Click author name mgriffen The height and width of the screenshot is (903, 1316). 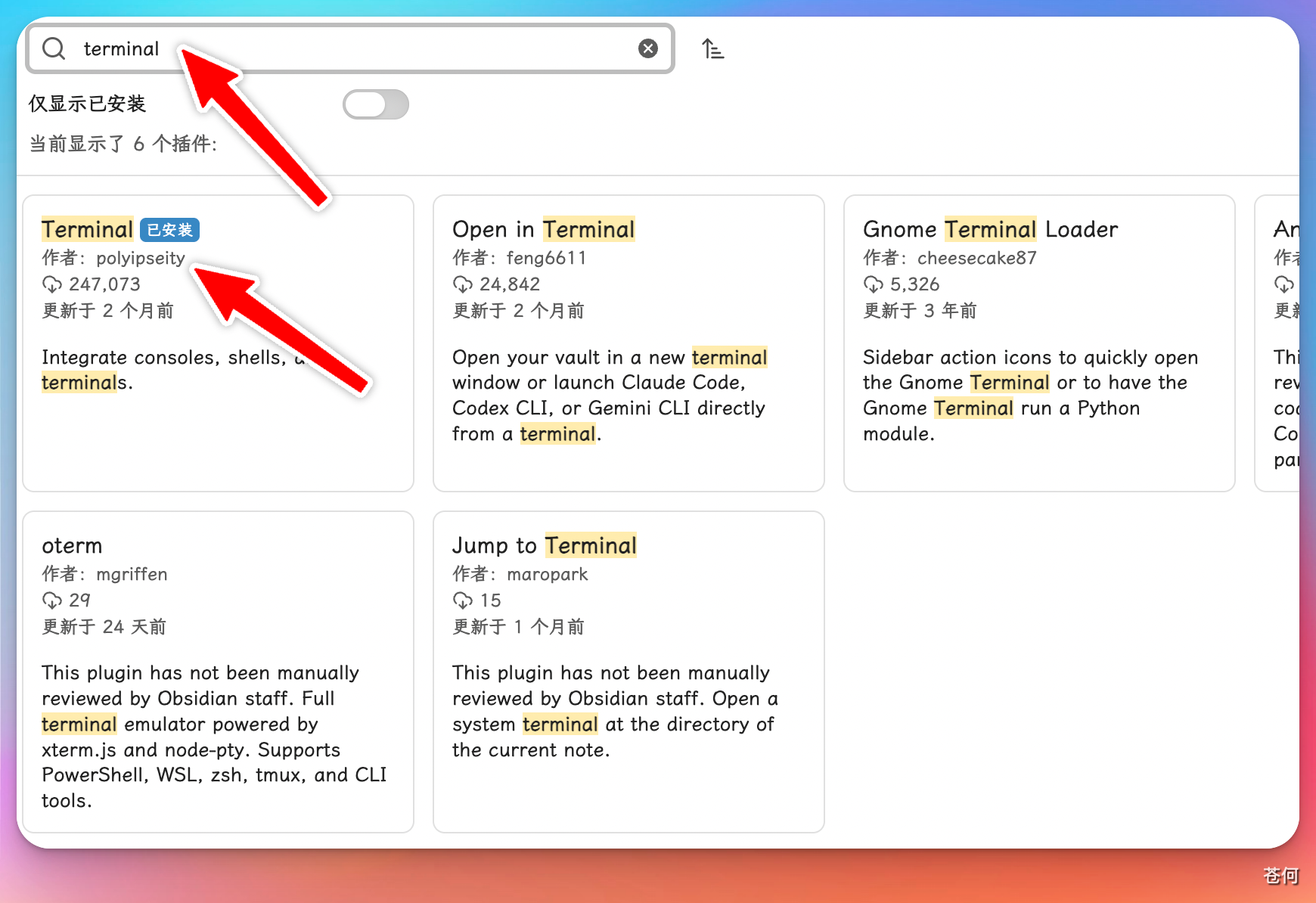[x=132, y=574]
